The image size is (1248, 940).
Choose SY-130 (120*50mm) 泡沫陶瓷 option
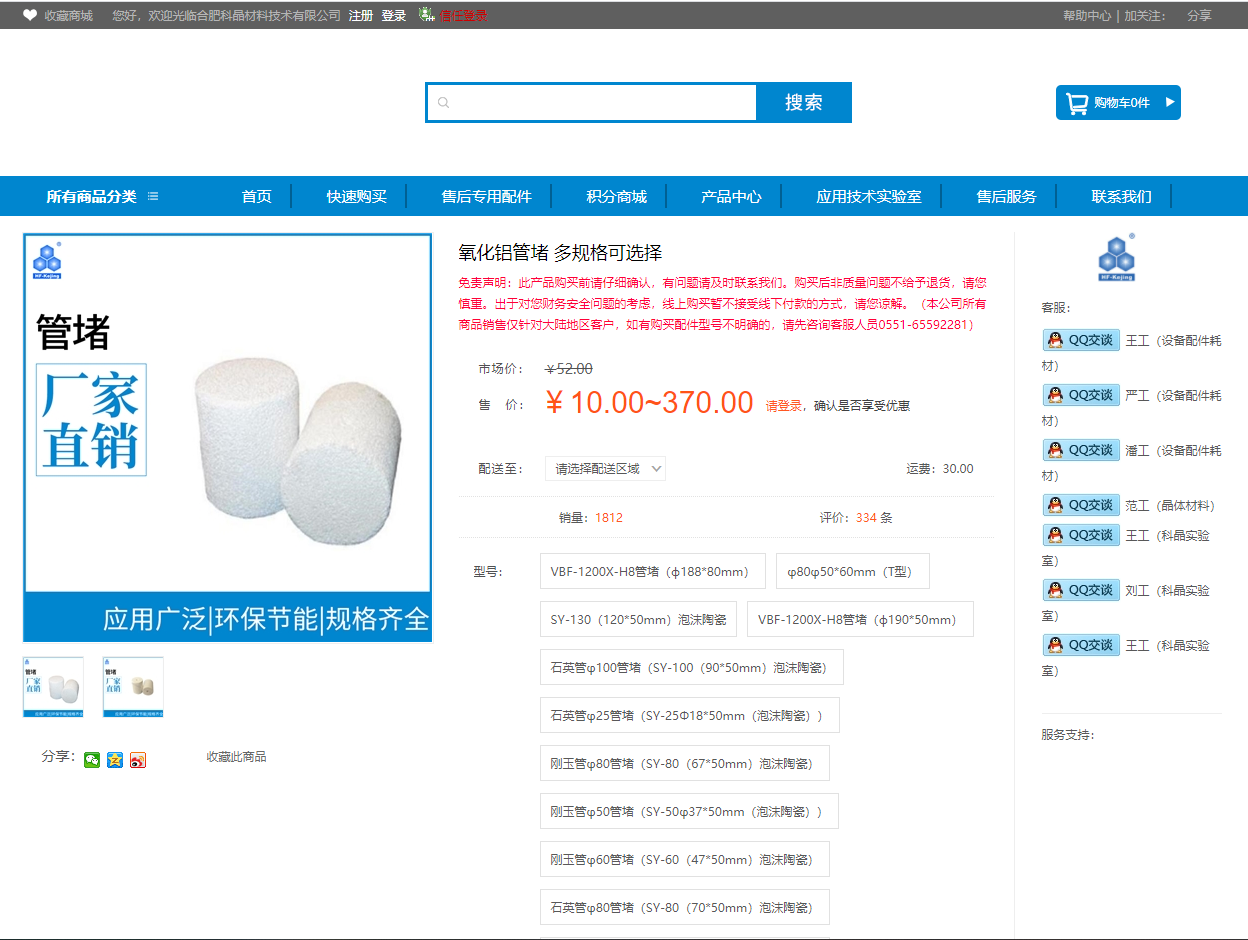point(638,619)
